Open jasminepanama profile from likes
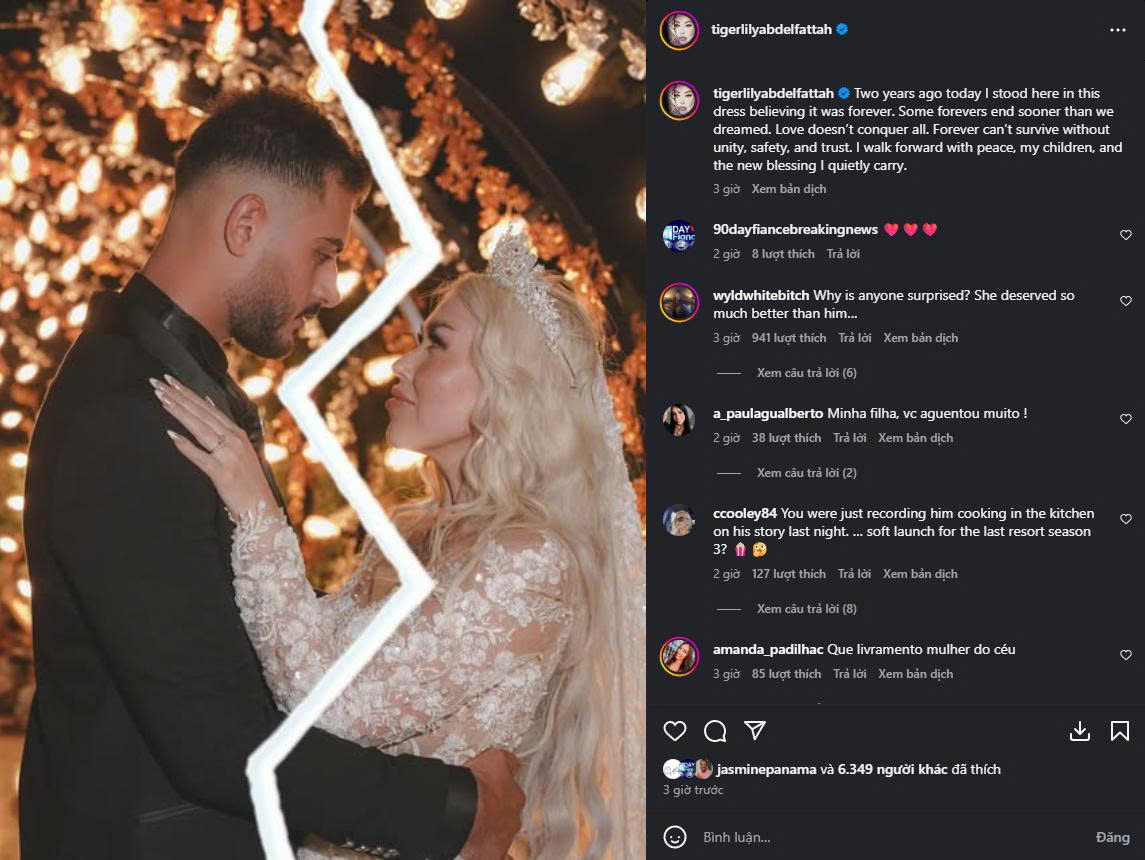The image size is (1145, 860). click(x=766, y=769)
